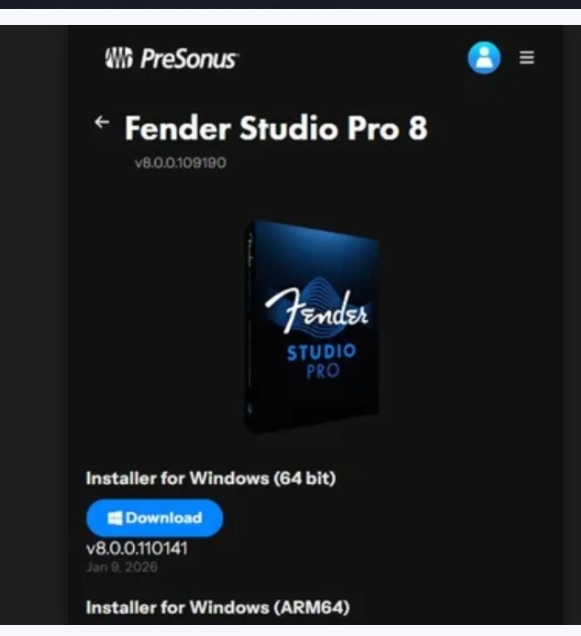This screenshot has width=581, height=636.
Task: Select the Fender Studio Pro 8 heading
Action: tap(276, 128)
